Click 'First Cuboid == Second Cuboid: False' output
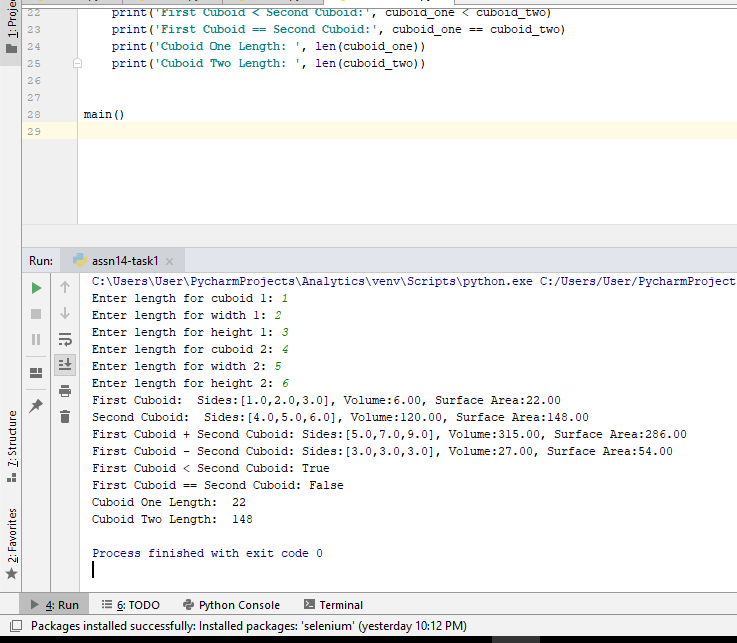The width and height of the screenshot is (737, 643). (x=218, y=486)
